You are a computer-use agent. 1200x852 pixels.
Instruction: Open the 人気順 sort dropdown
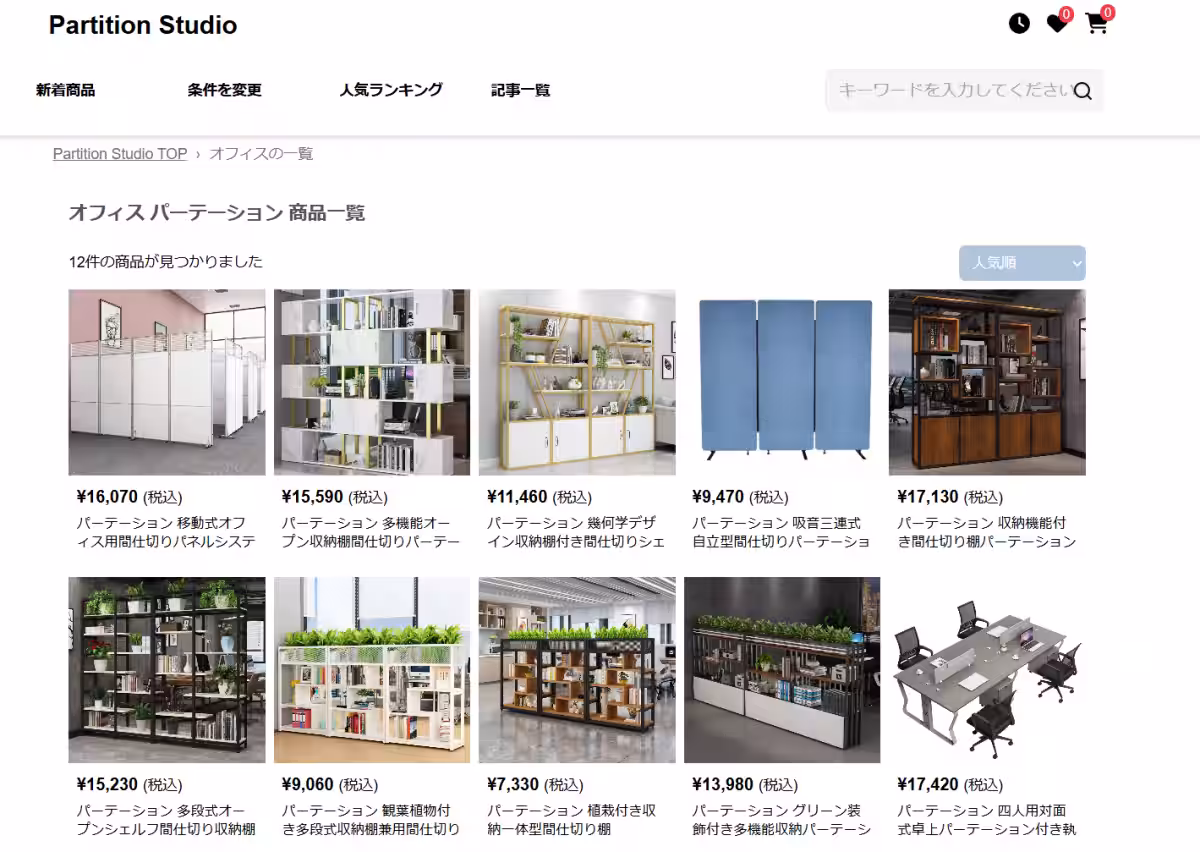(x=1021, y=263)
